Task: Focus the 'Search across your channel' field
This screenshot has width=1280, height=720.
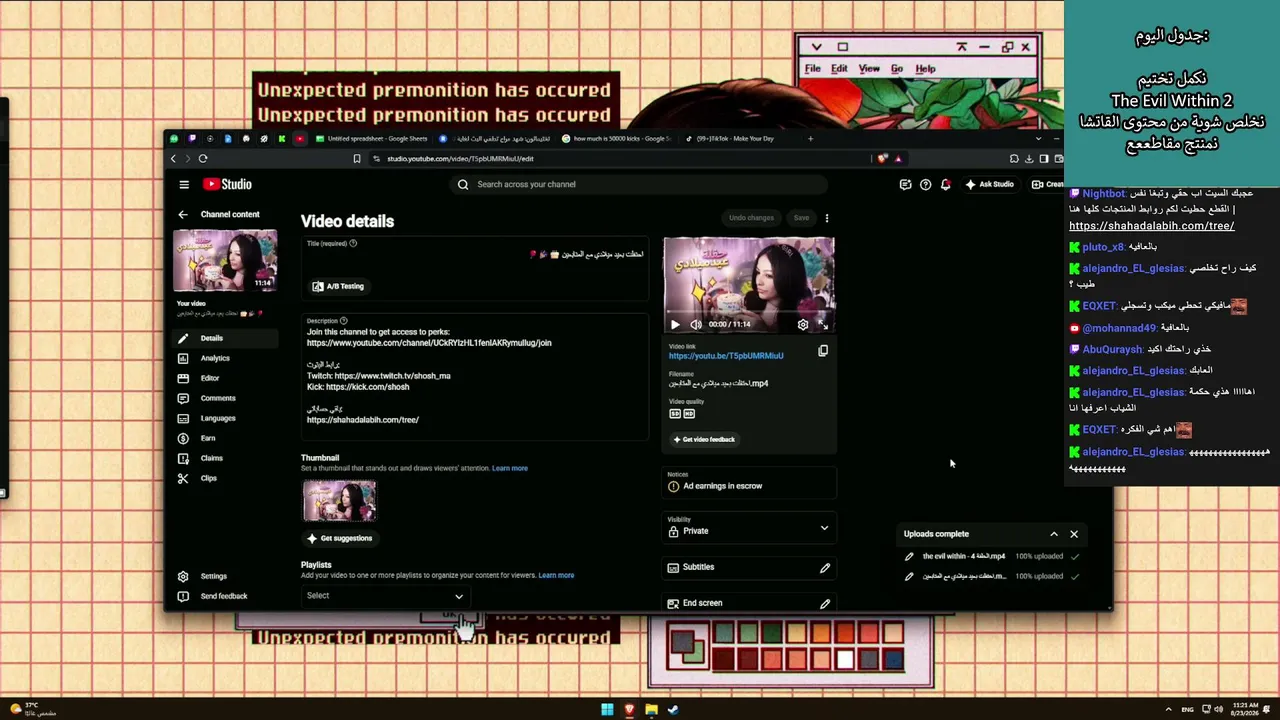Action: pyautogui.click(x=638, y=184)
